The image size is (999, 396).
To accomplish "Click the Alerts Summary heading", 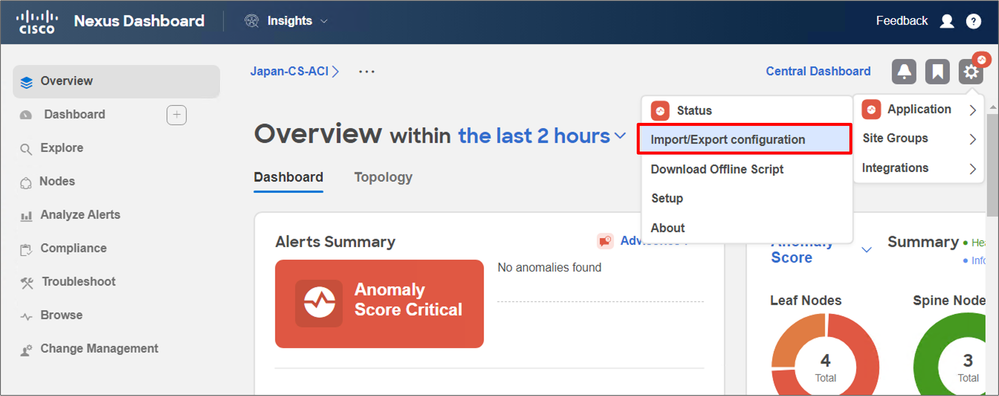I will coord(335,242).
